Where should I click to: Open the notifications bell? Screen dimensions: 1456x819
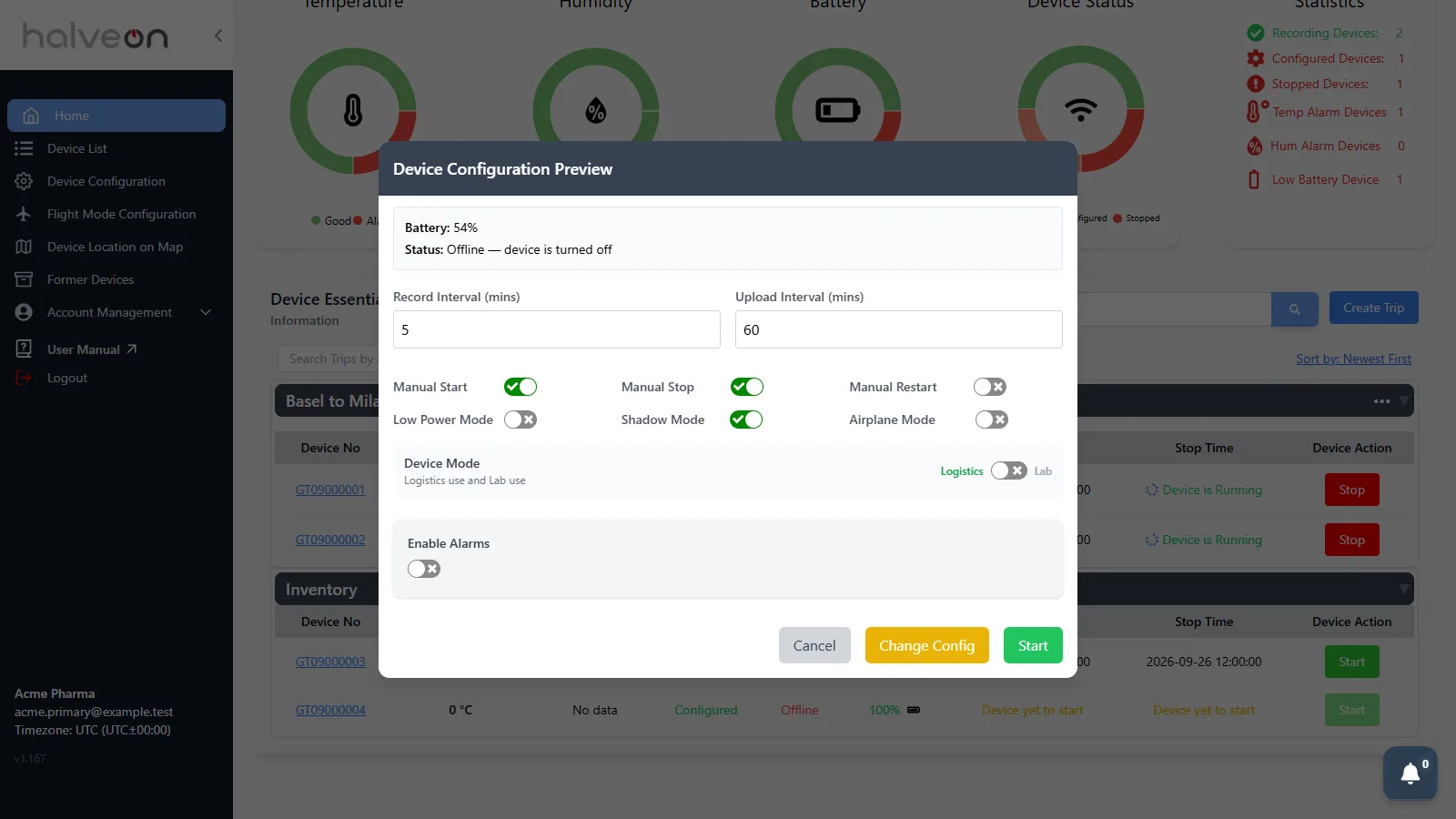coord(1410,773)
